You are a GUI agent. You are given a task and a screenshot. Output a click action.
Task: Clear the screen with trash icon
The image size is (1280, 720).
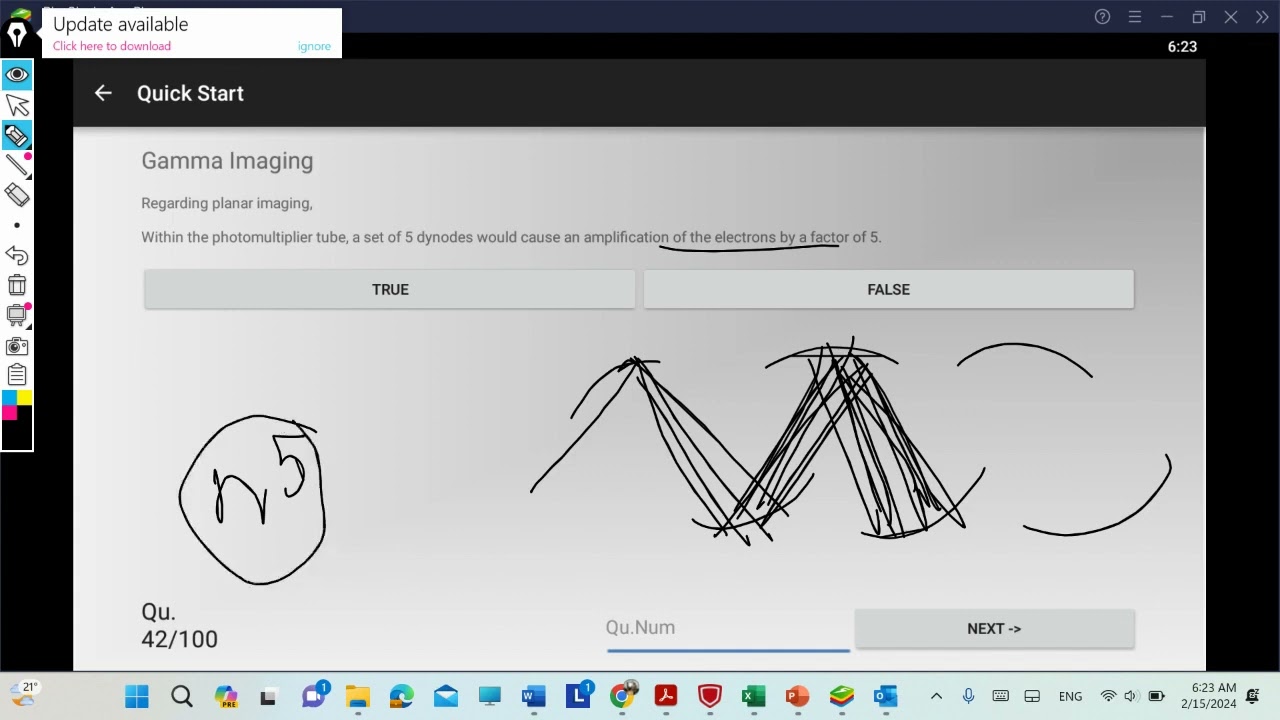coord(16,286)
